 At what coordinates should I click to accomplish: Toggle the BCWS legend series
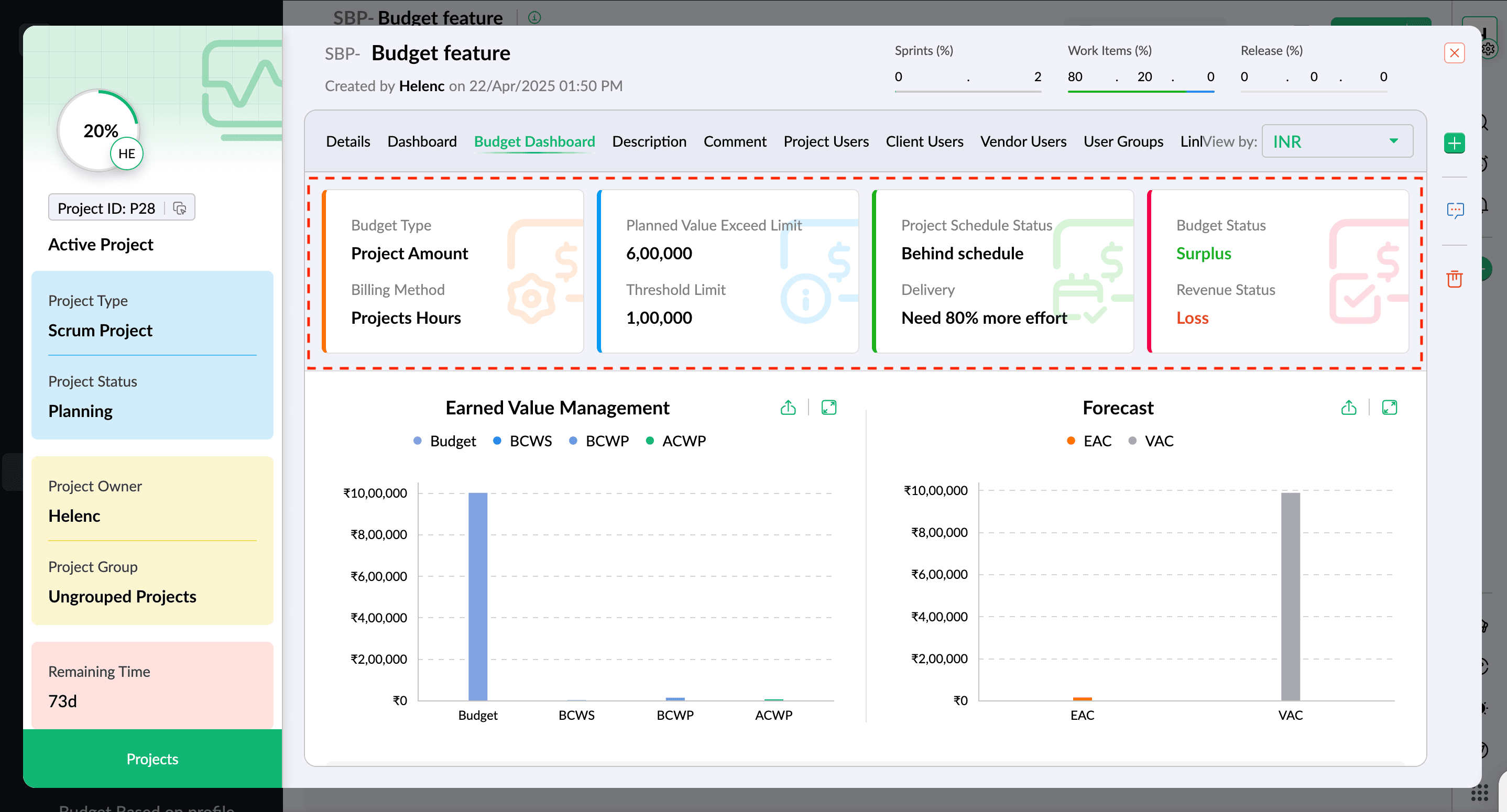click(522, 441)
